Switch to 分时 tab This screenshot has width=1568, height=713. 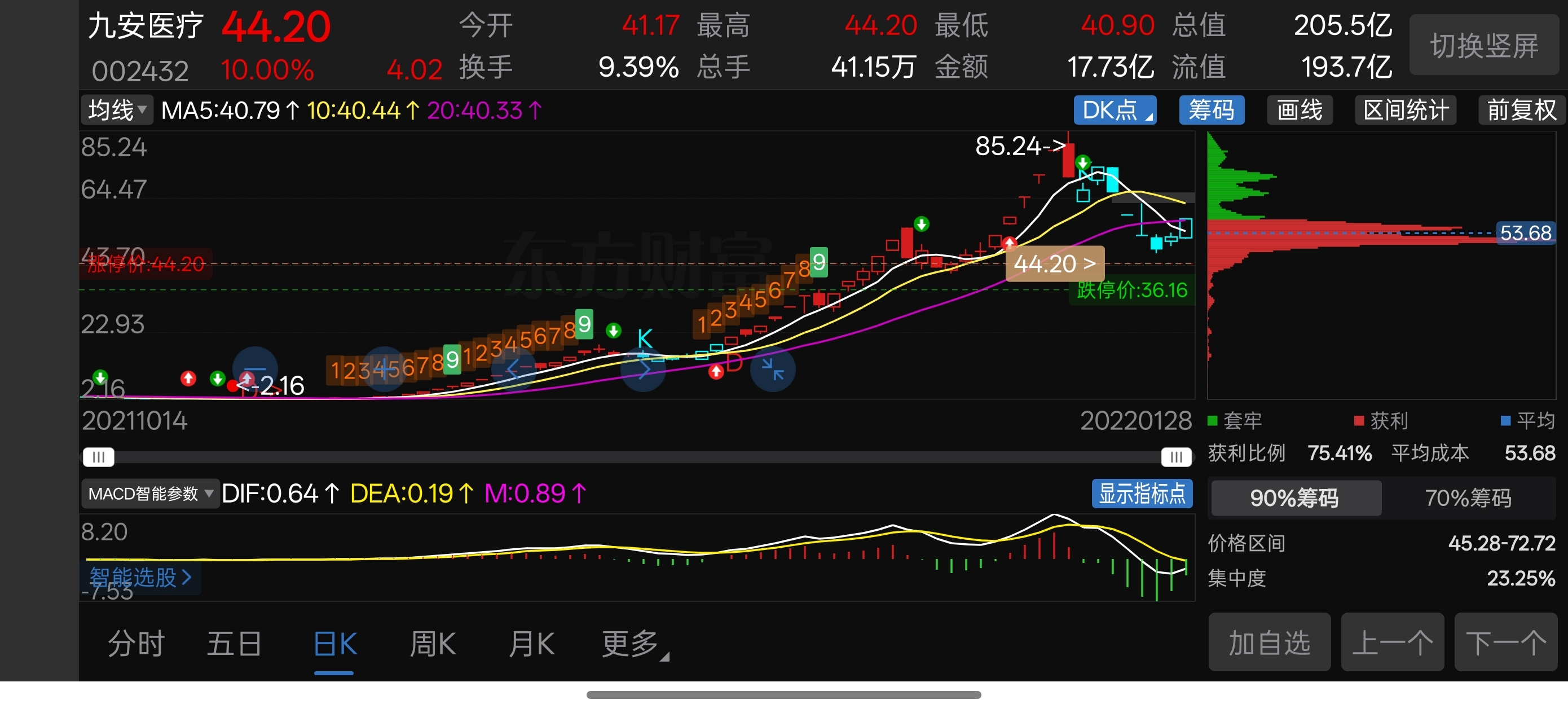[x=136, y=644]
